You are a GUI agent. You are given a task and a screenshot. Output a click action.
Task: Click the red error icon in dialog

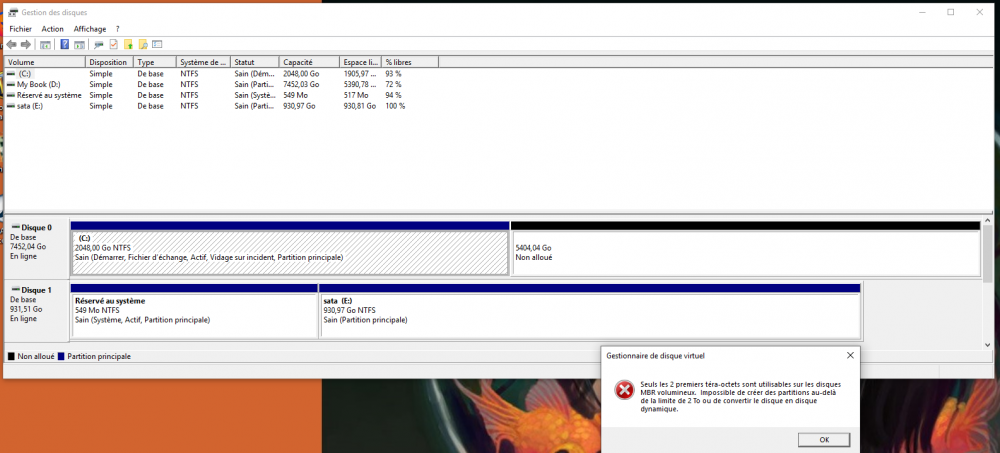point(623,390)
